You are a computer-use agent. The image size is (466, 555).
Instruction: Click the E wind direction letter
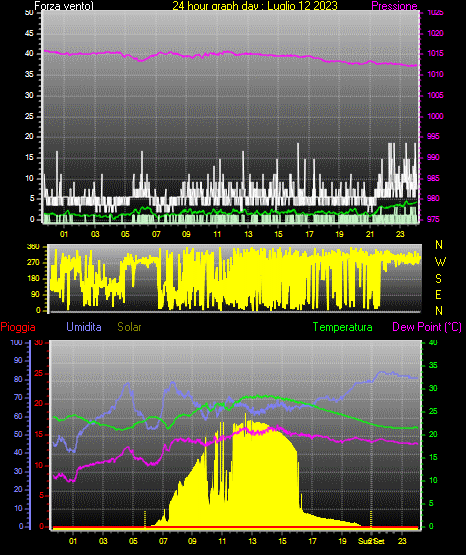coord(438,294)
